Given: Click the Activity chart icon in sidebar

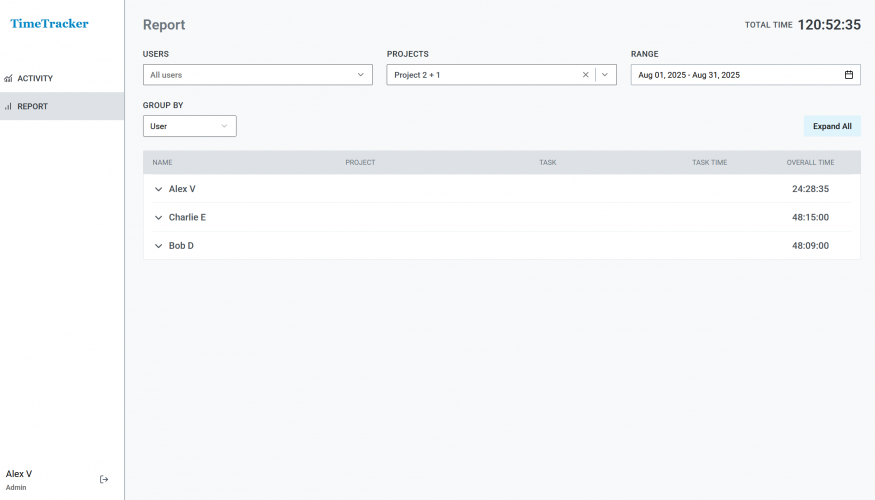Looking at the screenshot, I should pyautogui.click(x=8, y=78).
